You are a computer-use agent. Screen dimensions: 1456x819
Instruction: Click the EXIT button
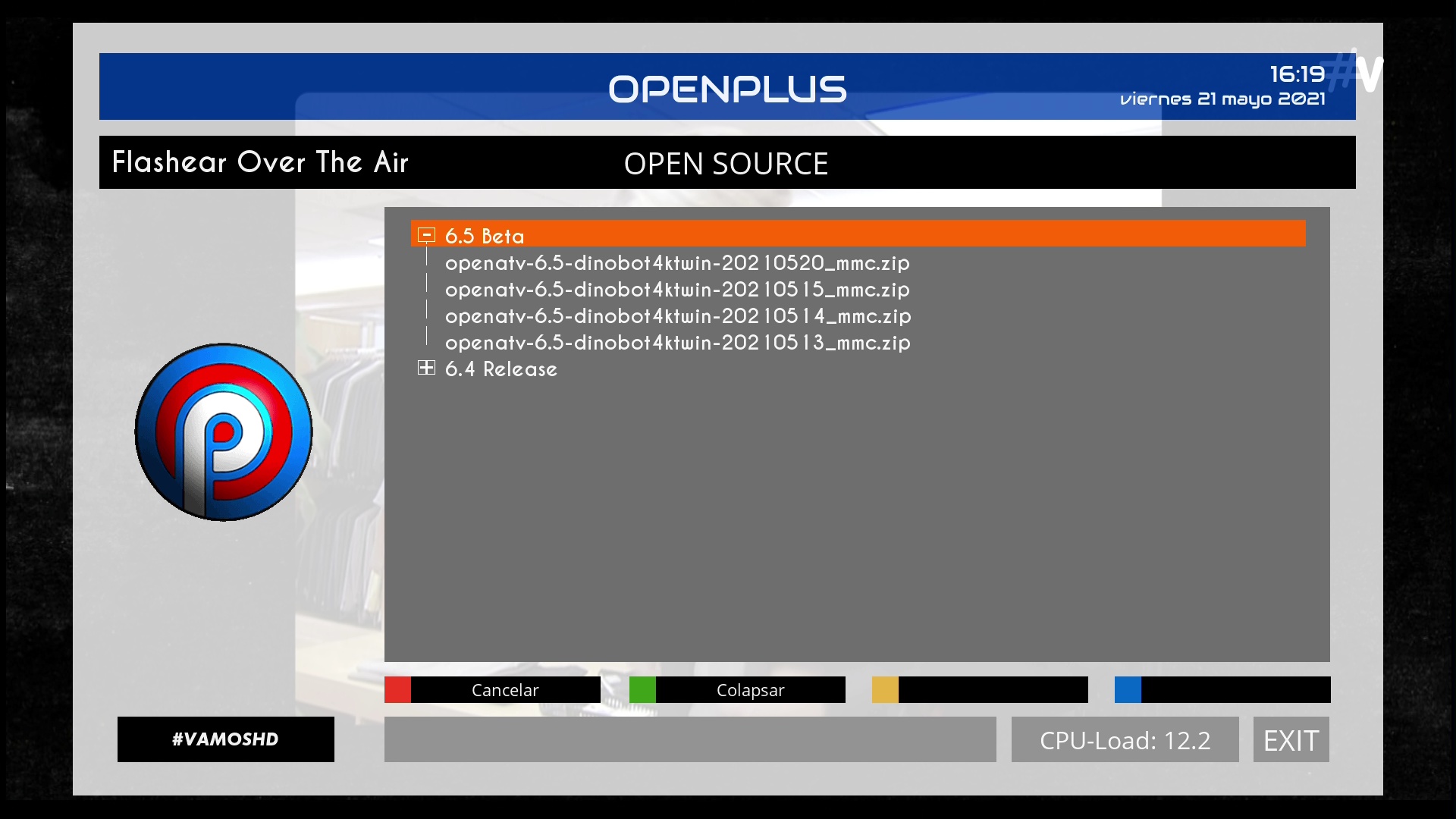pyautogui.click(x=1291, y=740)
